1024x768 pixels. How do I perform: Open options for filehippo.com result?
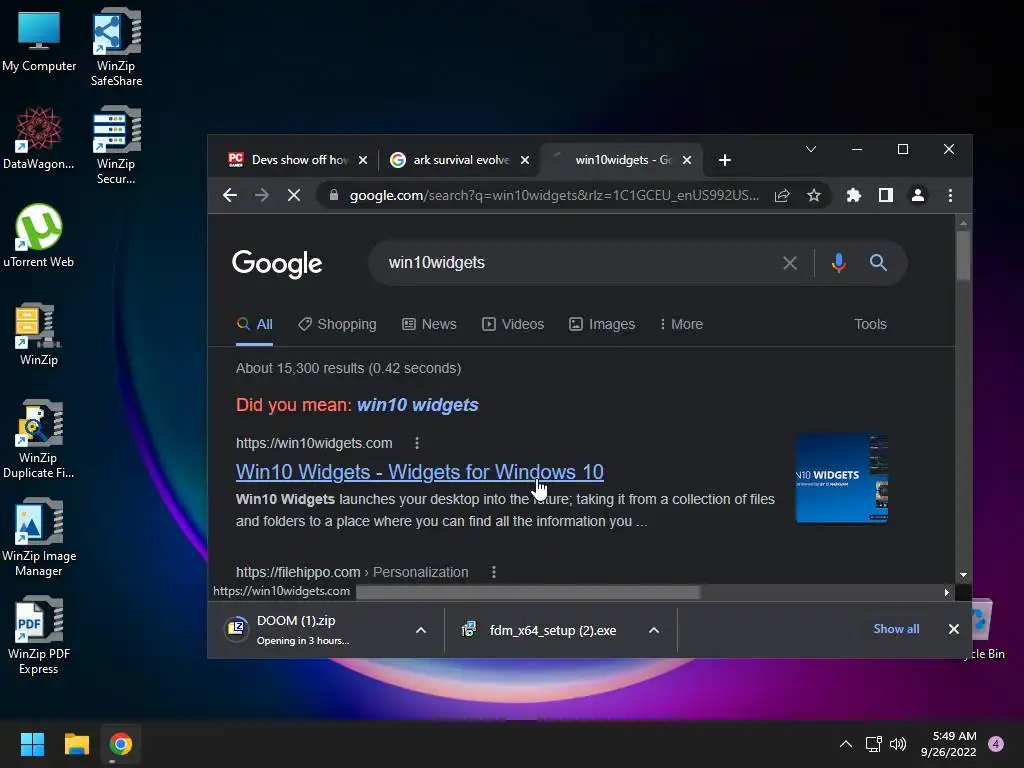pos(494,572)
